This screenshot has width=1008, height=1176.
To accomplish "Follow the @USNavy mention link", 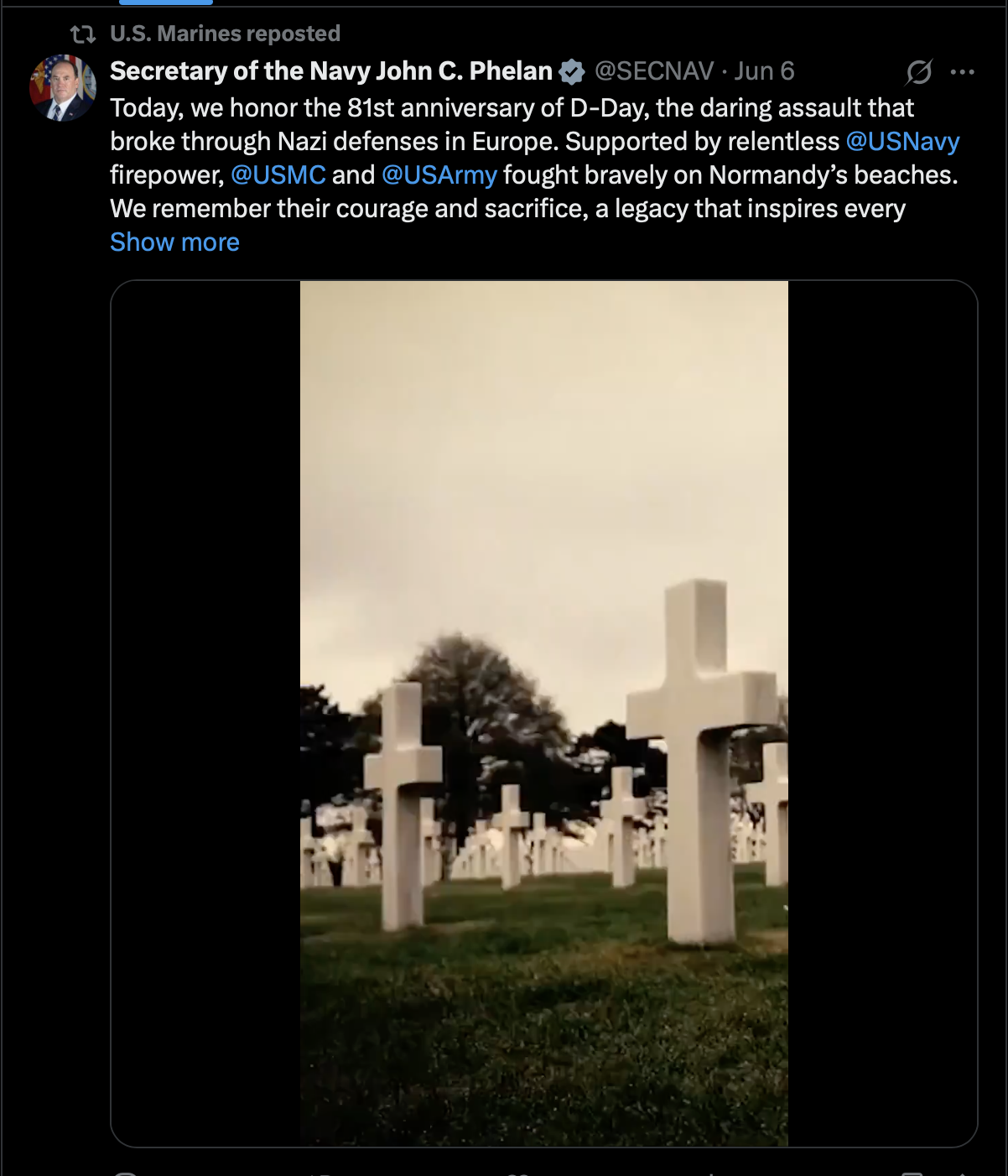I will coord(902,142).
